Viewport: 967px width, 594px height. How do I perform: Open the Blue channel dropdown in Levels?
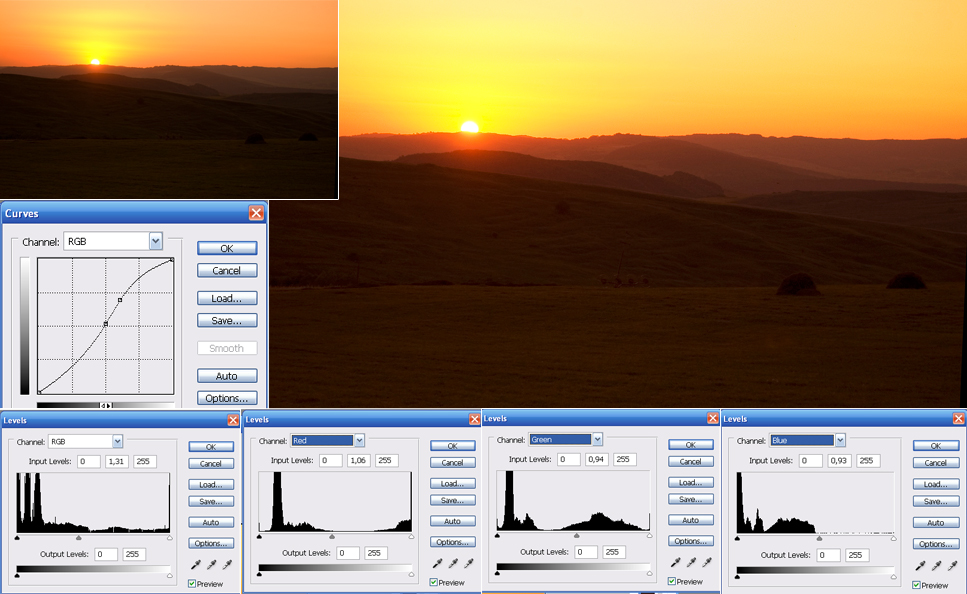839,440
